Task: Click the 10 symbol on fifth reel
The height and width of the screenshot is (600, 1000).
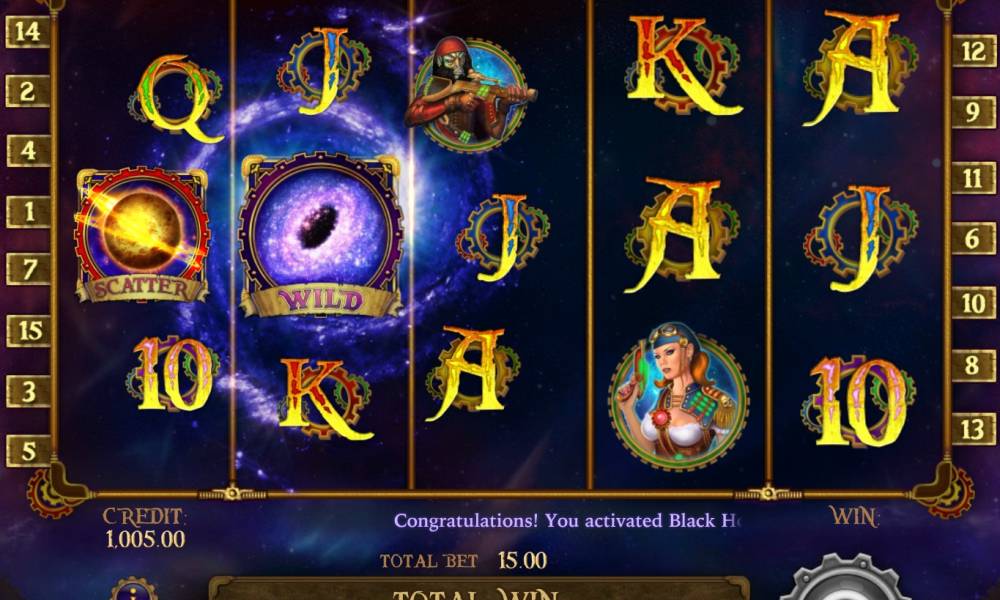Action: pos(858,401)
